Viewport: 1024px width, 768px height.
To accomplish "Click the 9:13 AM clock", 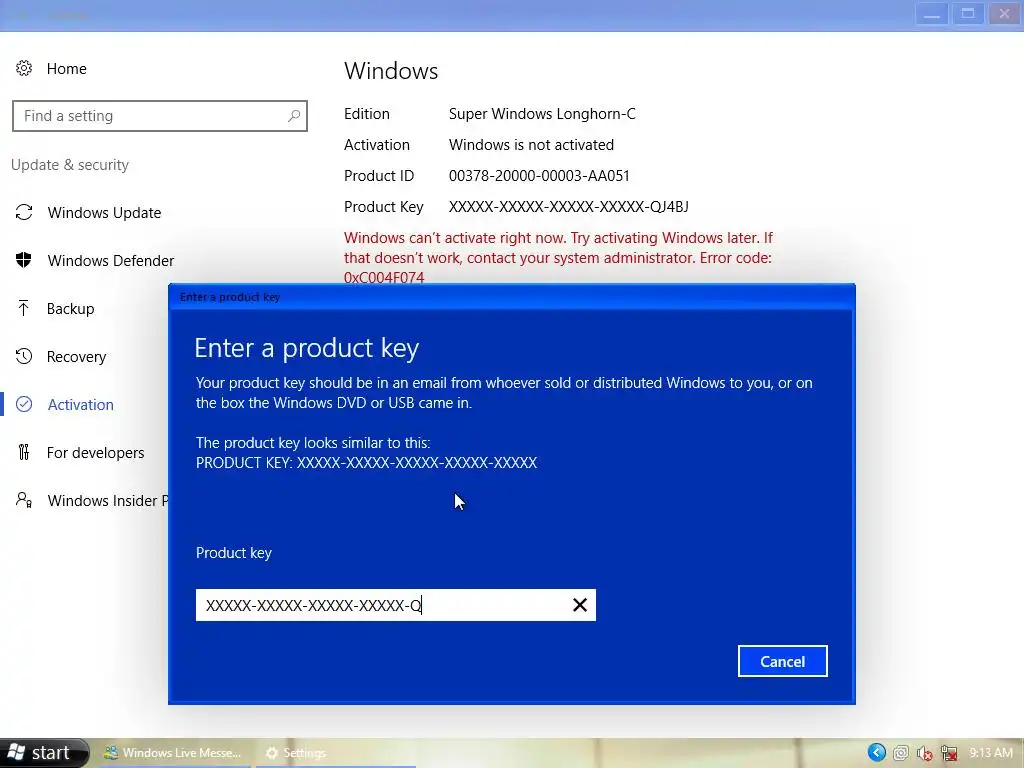I will [990, 753].
